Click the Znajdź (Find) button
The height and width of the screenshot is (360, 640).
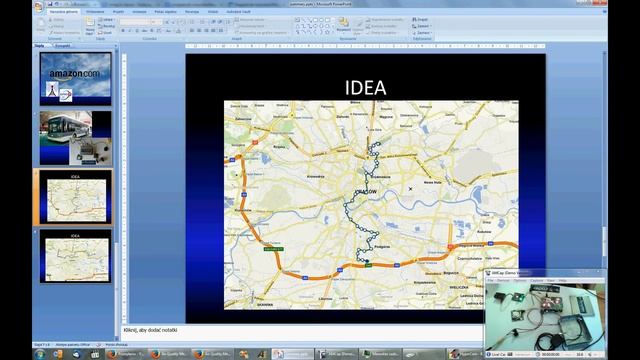[420, 20]
